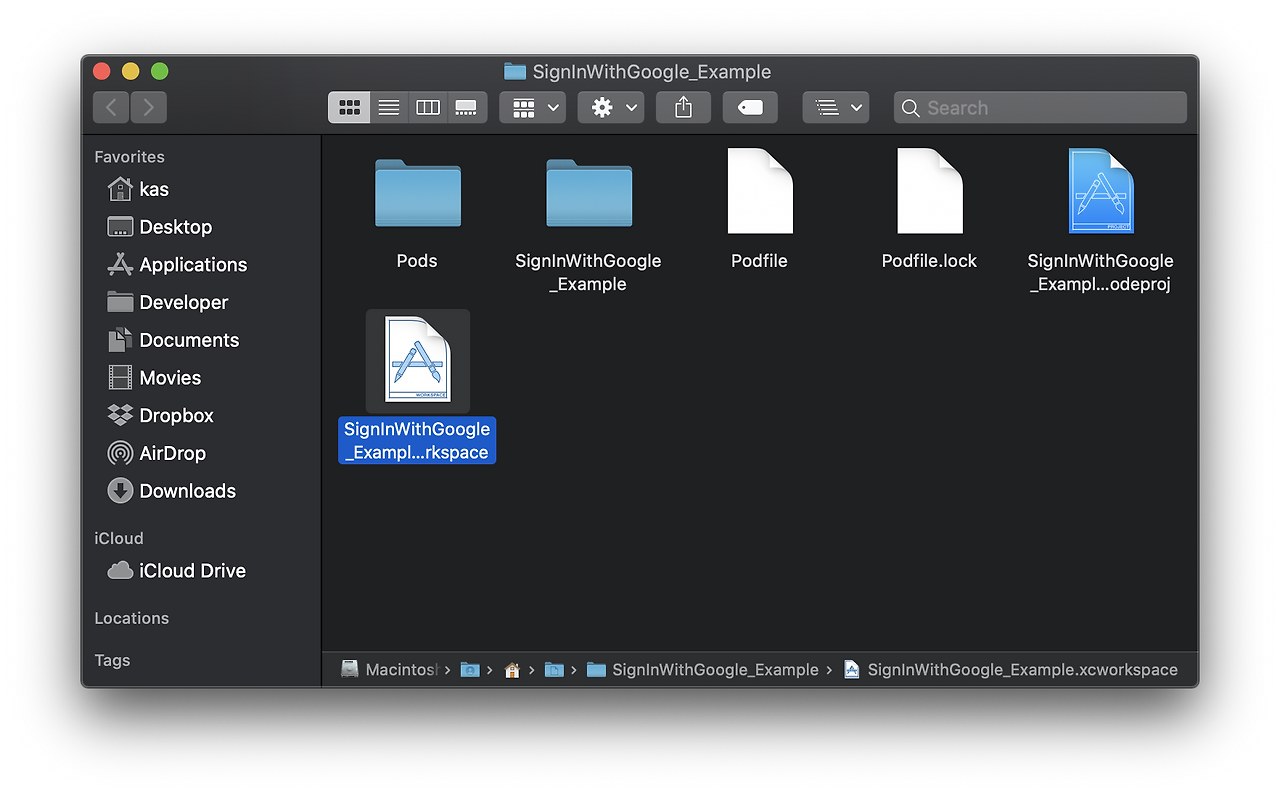Click the Pods file name label
Viewport: 1280px width, 795px height.
(417, 261)
